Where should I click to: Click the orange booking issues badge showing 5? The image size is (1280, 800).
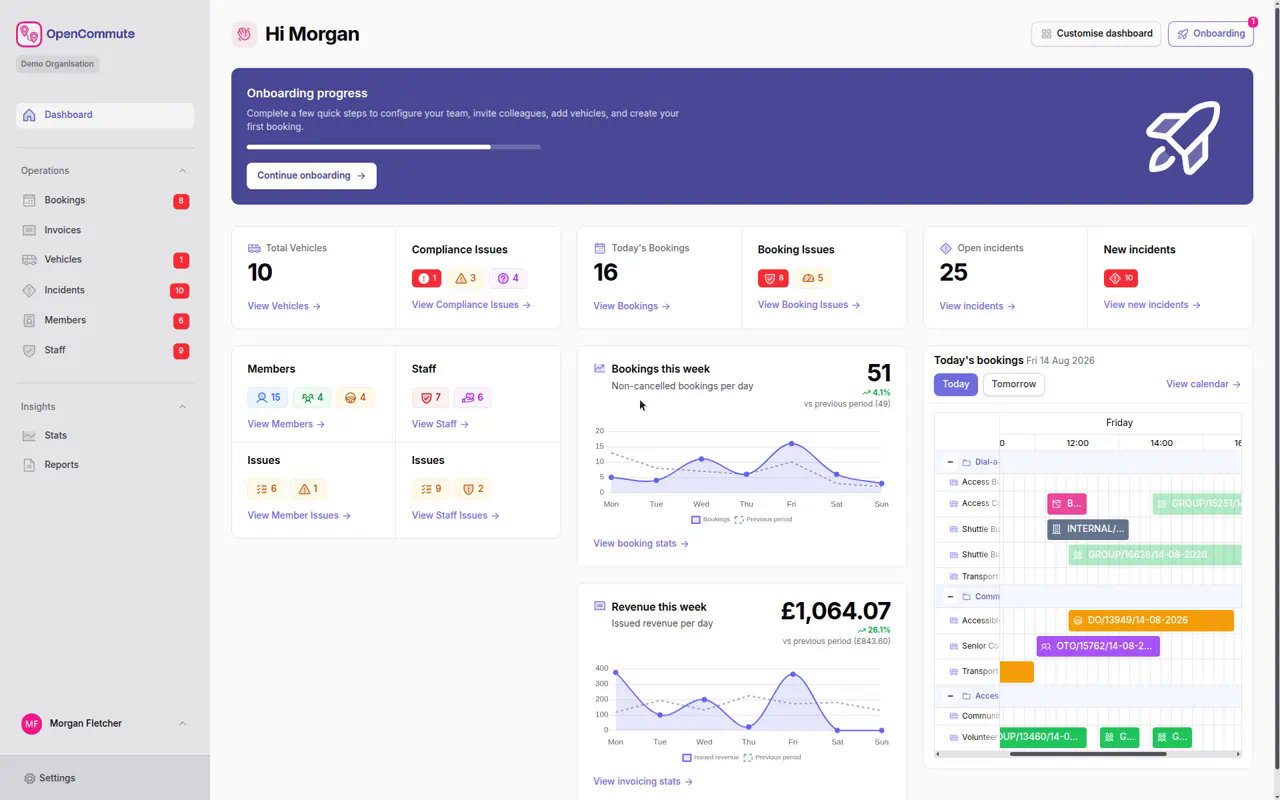click(813, 278)
